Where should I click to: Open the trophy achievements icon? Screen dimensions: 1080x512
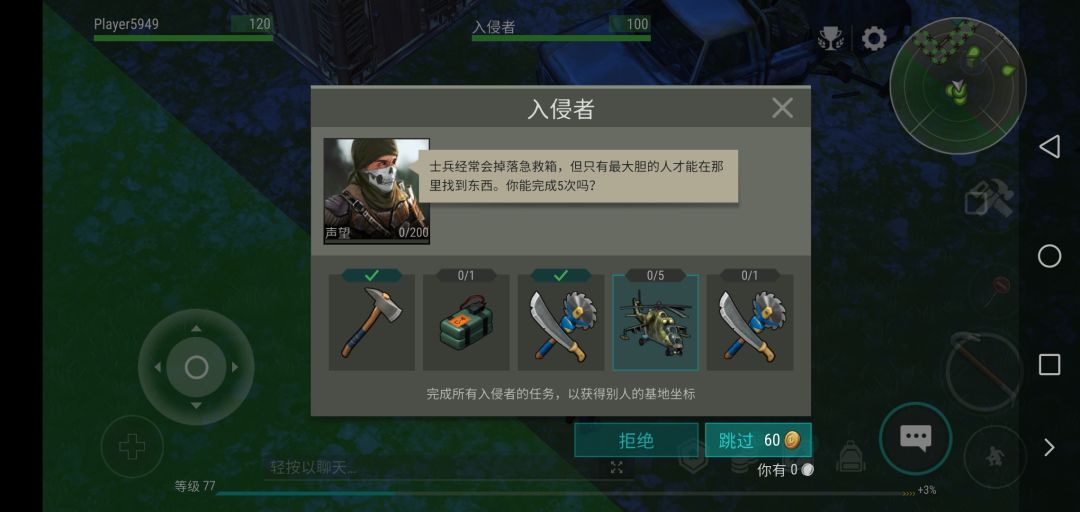pos(831,39)
